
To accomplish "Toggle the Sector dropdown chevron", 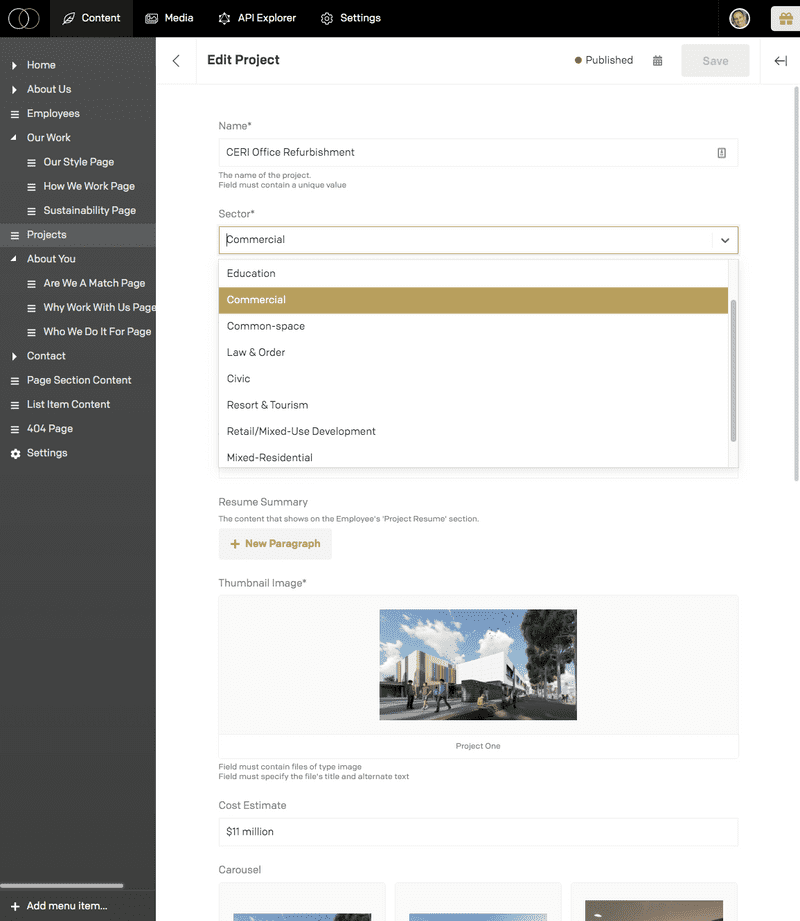I will pos(725,240).
